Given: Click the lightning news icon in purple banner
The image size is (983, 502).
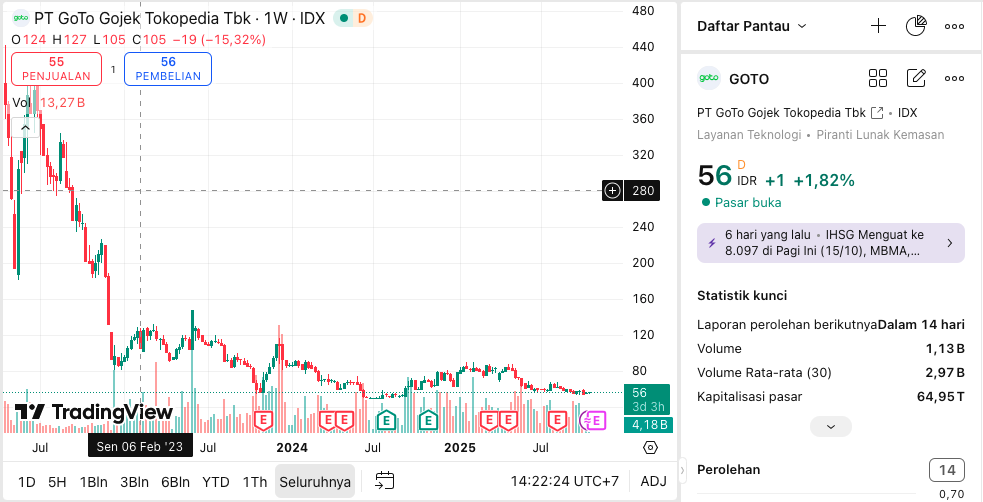Looking at the screenshot, I should [712, 243].
